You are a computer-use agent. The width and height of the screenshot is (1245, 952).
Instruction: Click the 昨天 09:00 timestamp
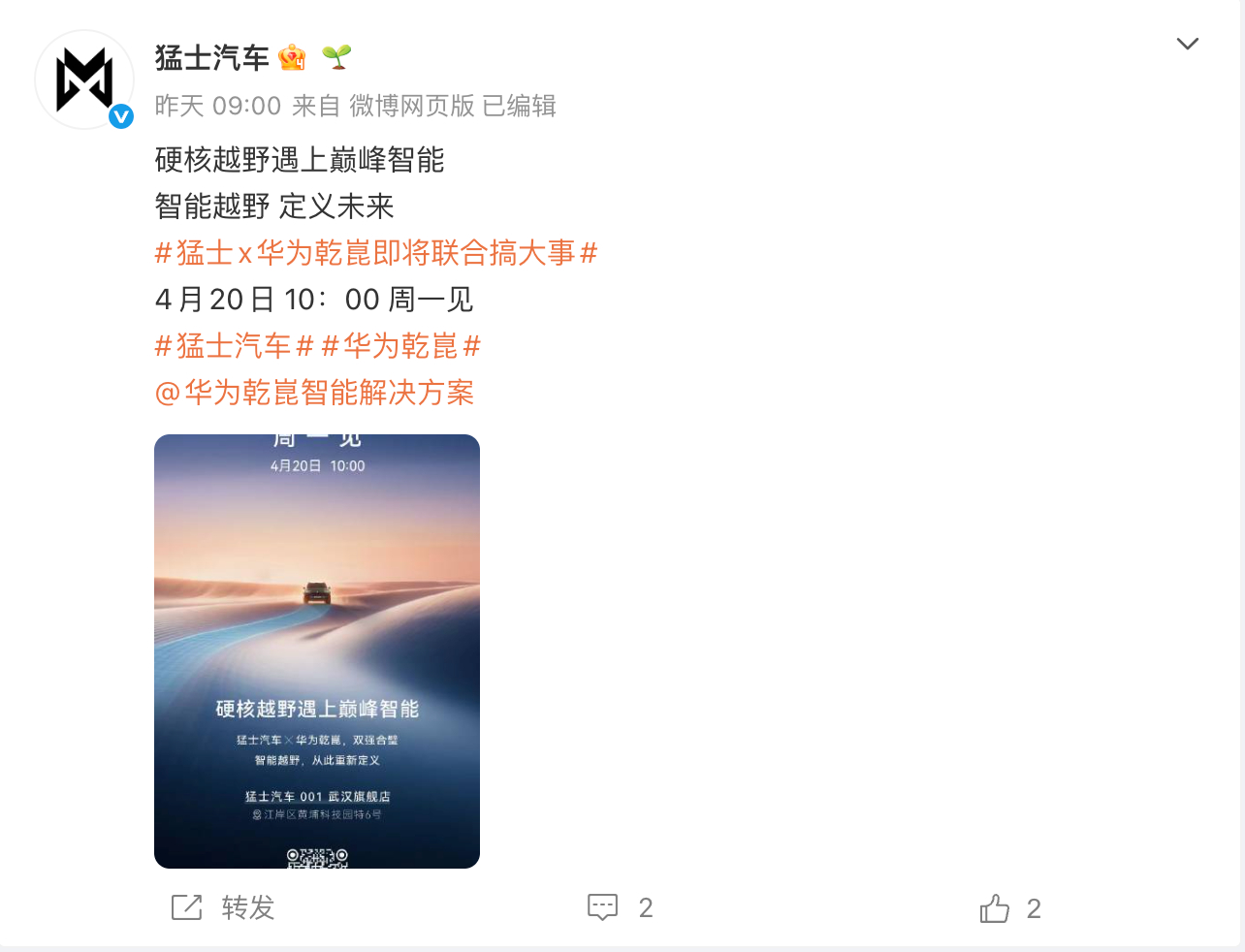click(x=218, y=106)
